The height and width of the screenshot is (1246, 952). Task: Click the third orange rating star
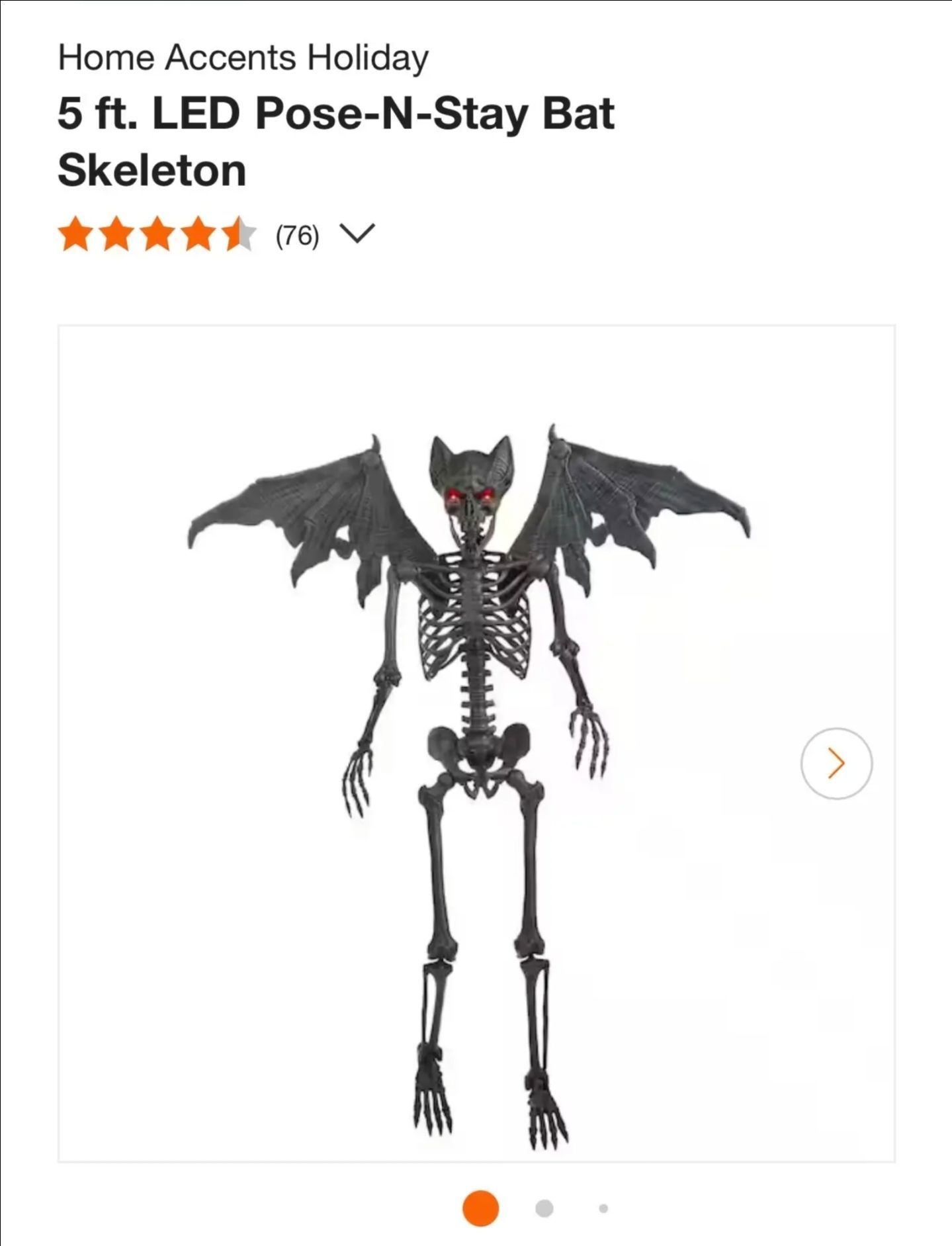click(x=157, y=235)
